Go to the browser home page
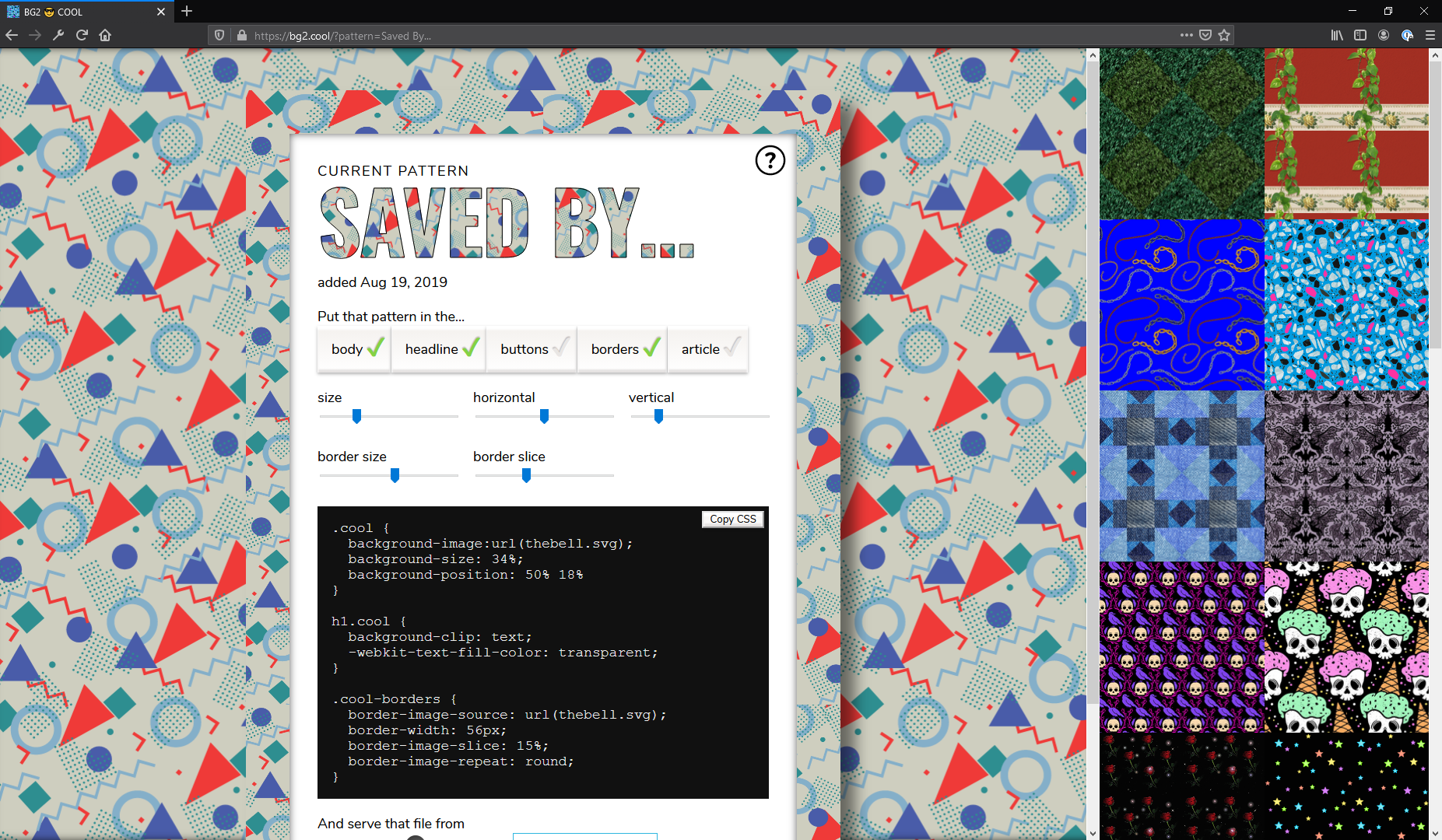The height and width of the screenshot is (840, 1442). pos(105,35)
